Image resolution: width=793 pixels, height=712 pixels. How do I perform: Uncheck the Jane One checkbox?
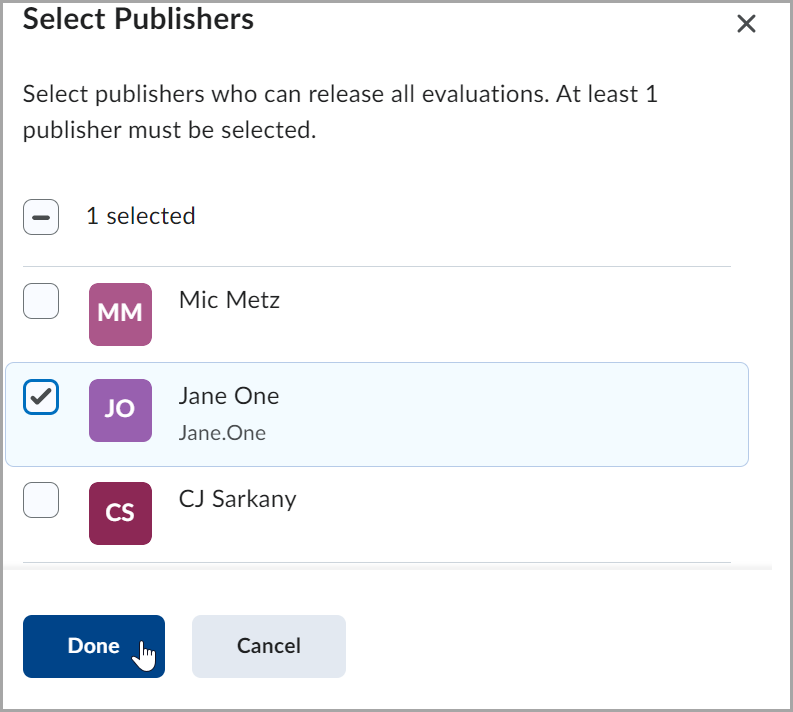[41, 397]
